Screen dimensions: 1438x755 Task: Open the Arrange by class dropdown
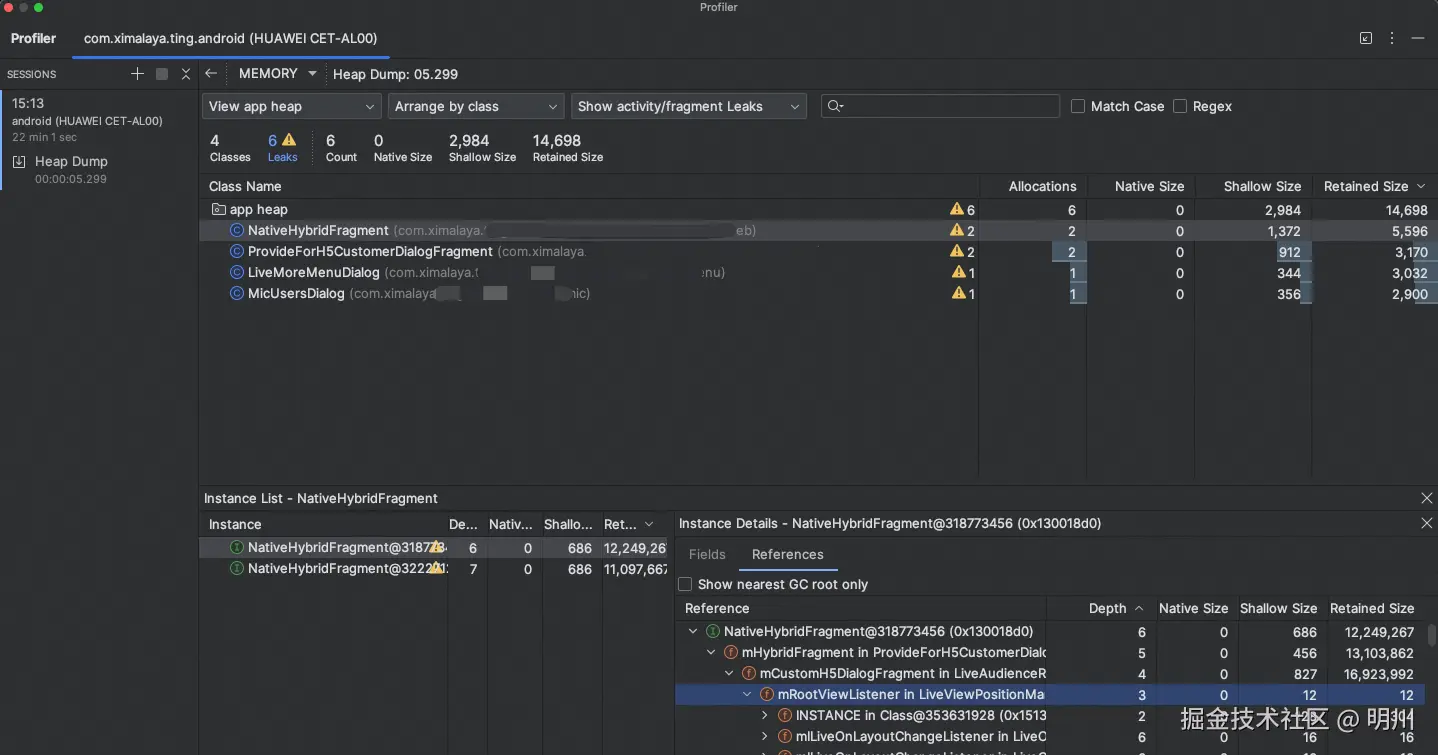pos(476,106)
